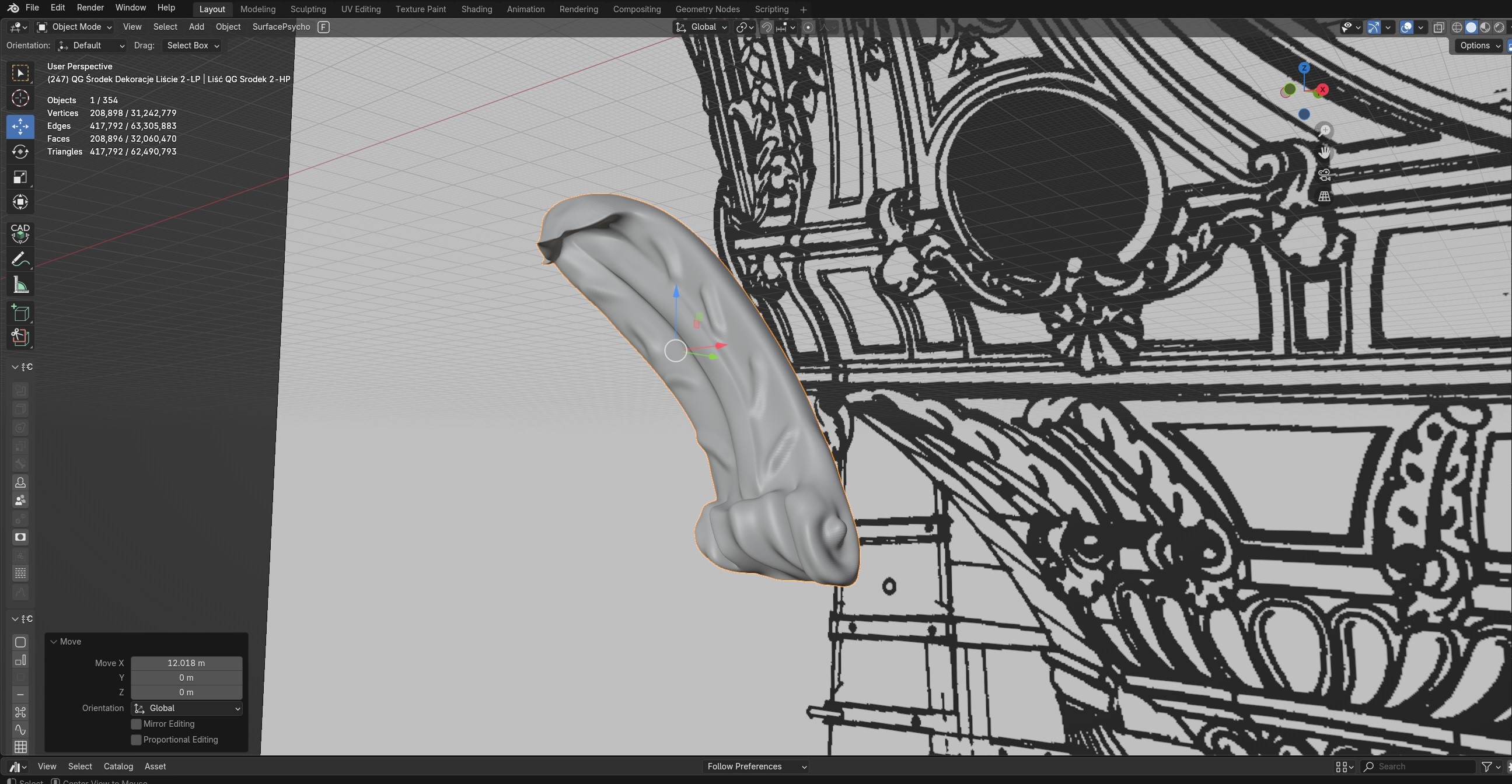This screenshot has width=1512, height=784.
Task: Open the Object Mode dropdown
Action: tap(75, 27)
